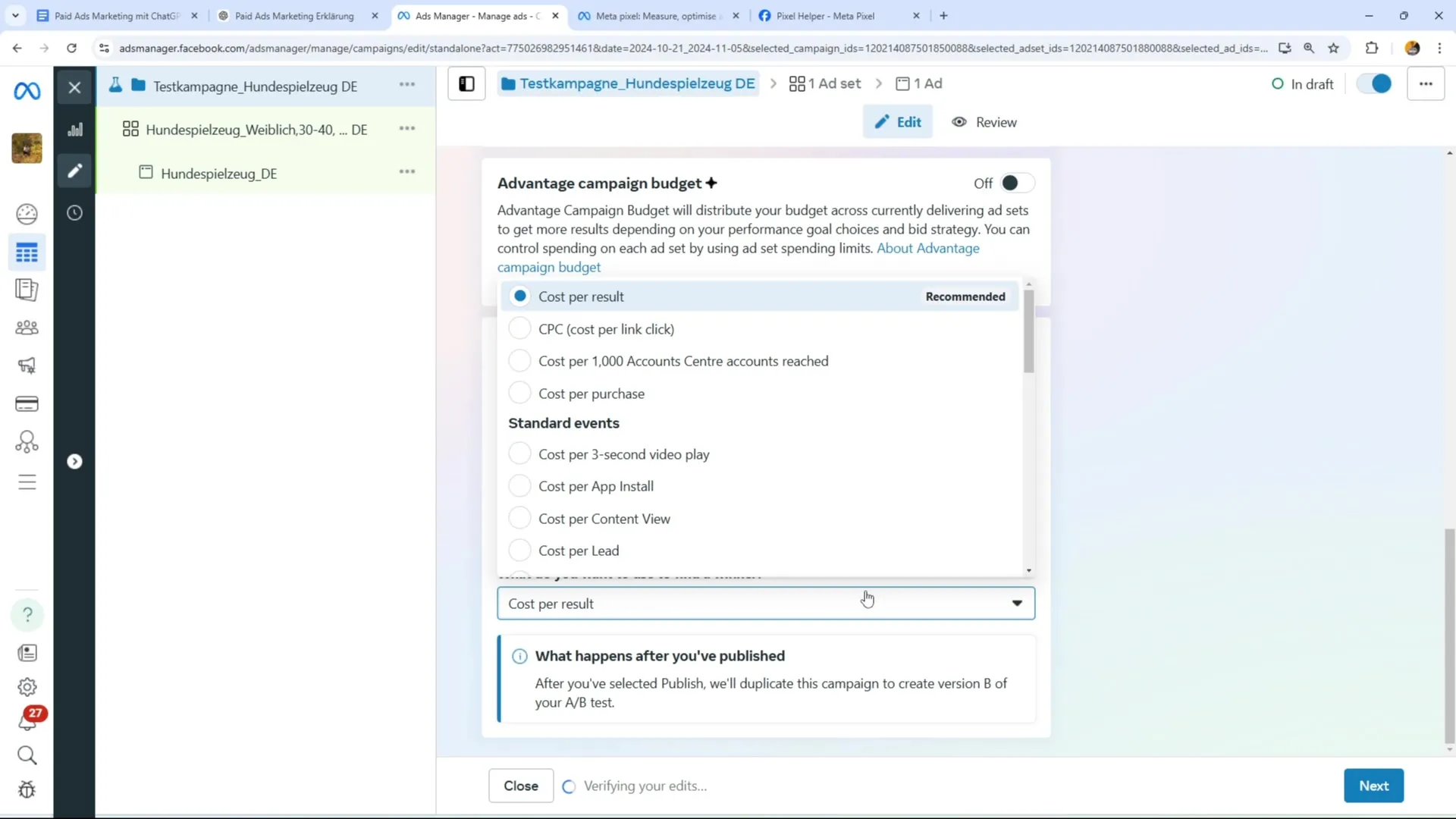Open more options for the Hundespielzeug_DE ad
Image resolution: width=1456 pixels, height=819 pixels.
click(407, 171)
